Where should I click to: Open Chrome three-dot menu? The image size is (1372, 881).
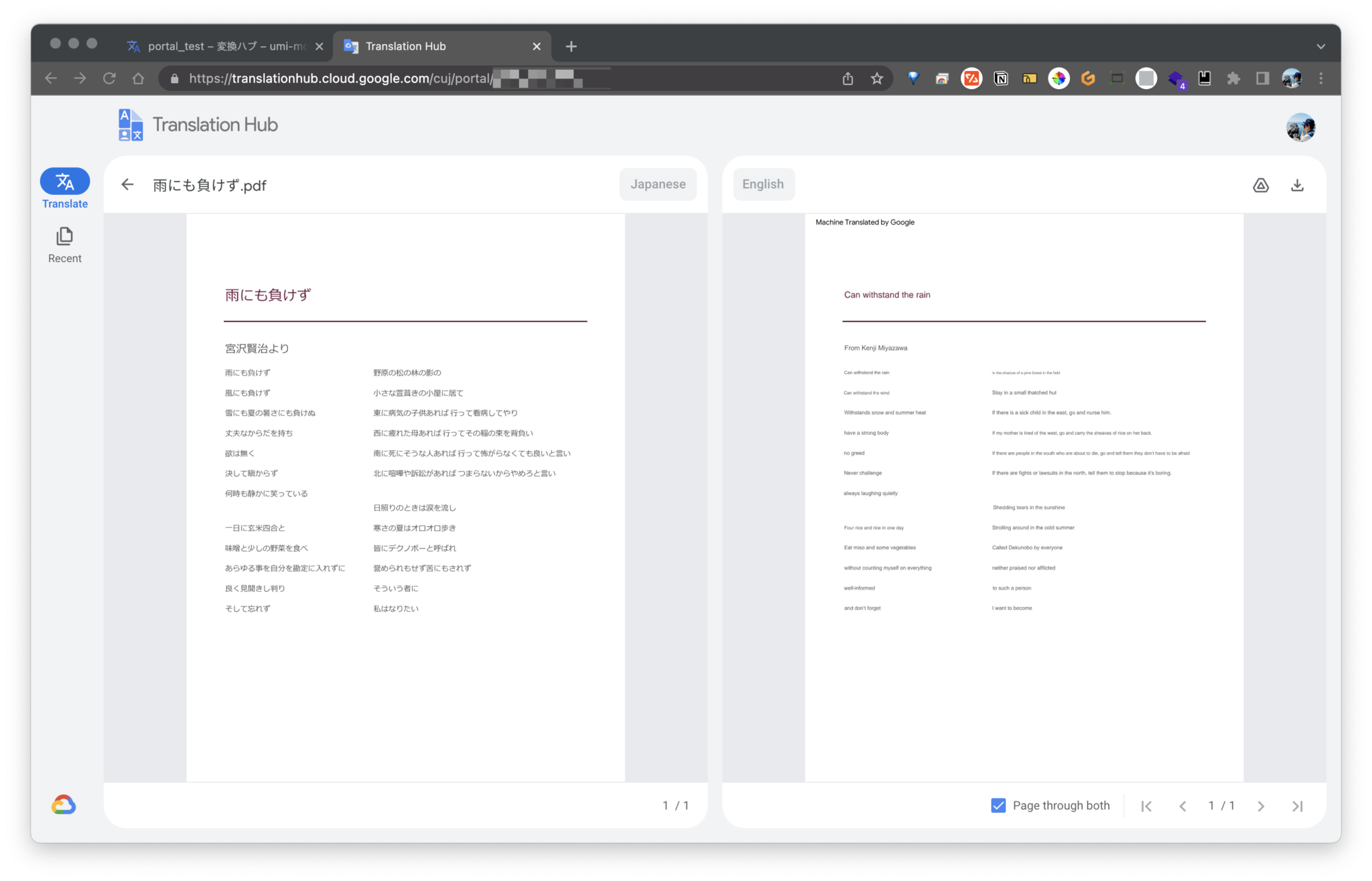click(x=1320, y=78)
